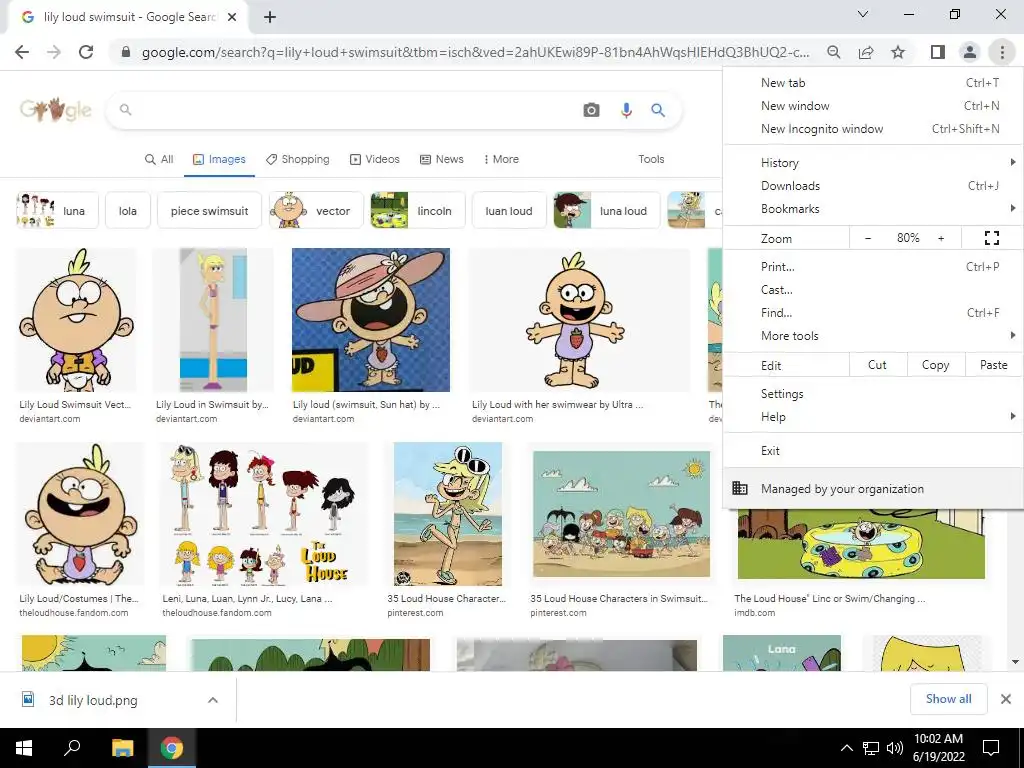Expand the Bookmarks submenu

pyautogui.click(x=873, y=209)
